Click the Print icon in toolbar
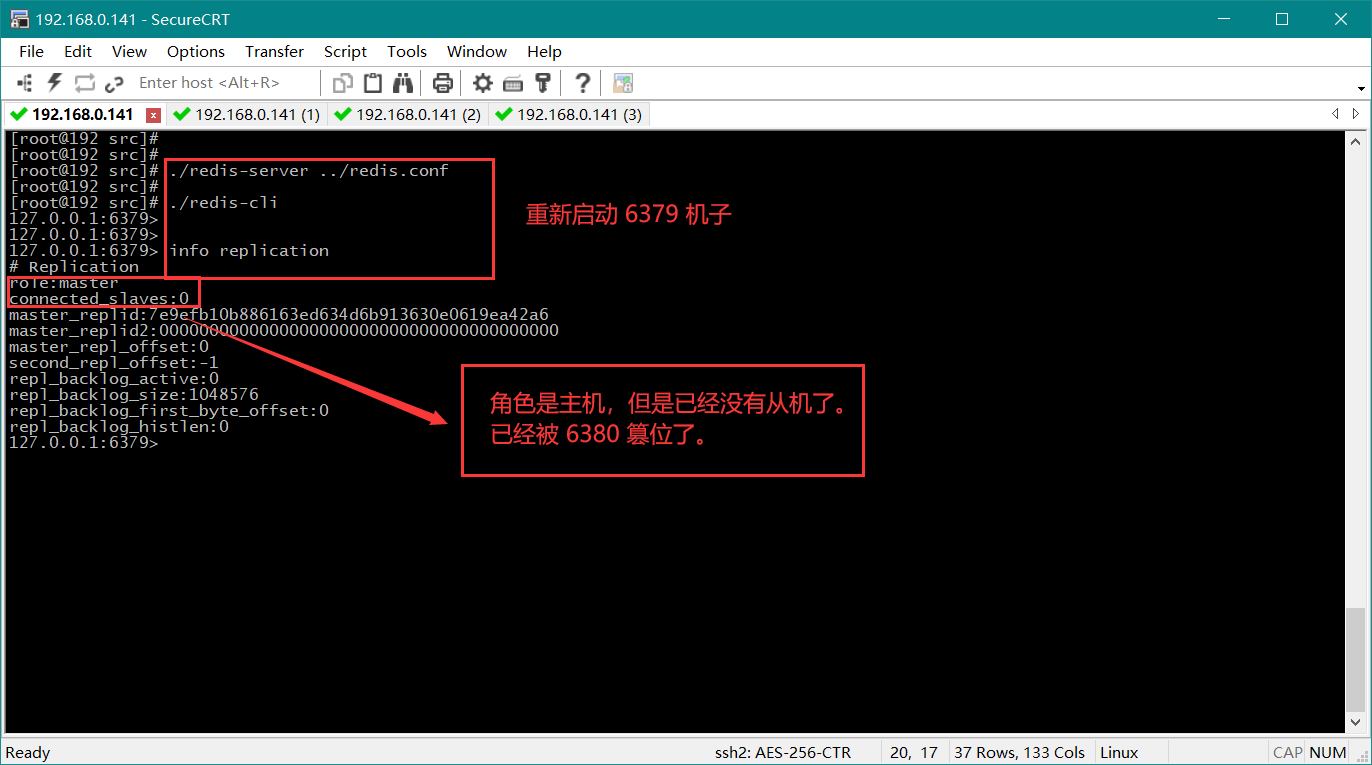 (443, 83)
